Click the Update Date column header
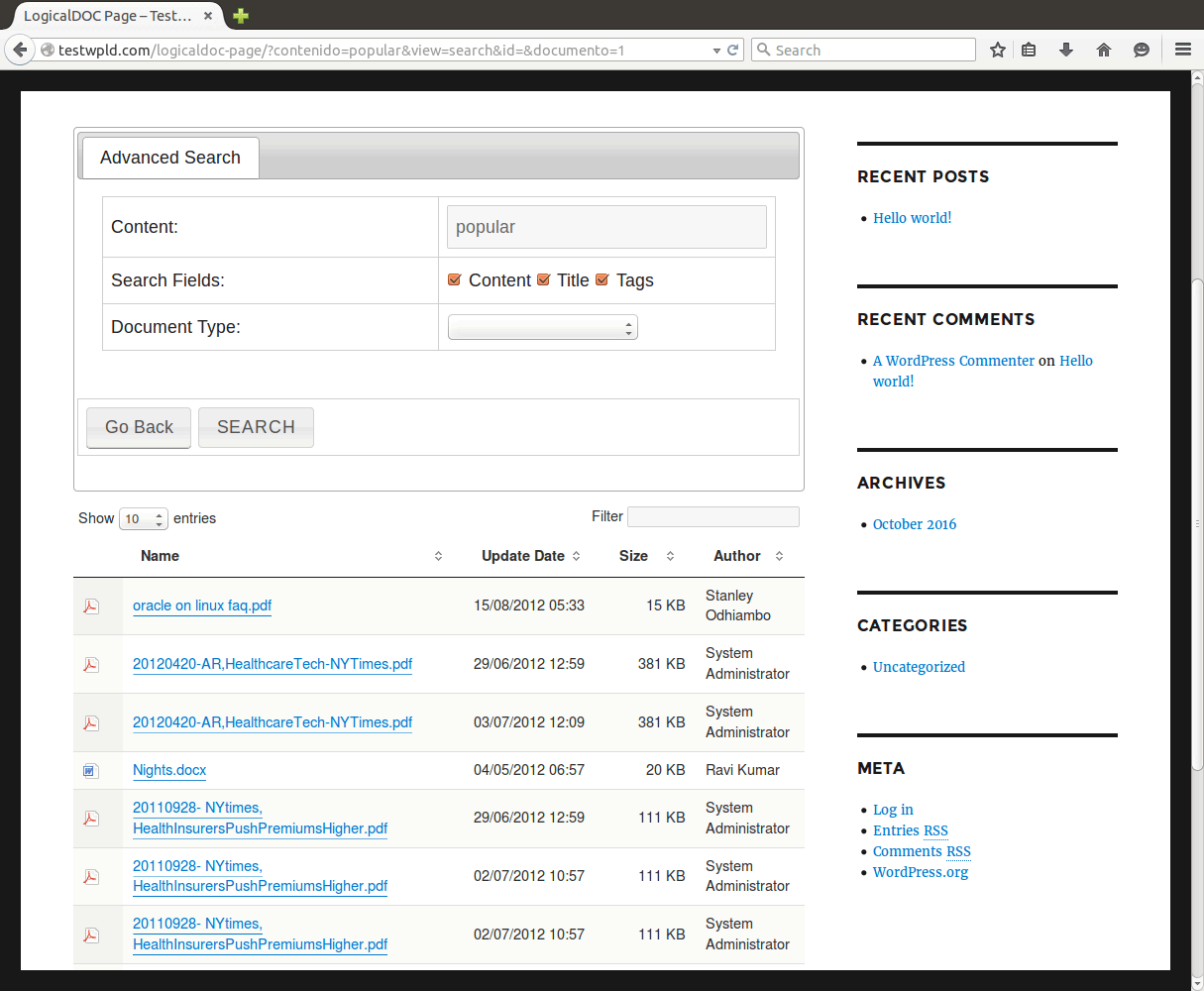 pyautogui.click(x=523, y=556)
